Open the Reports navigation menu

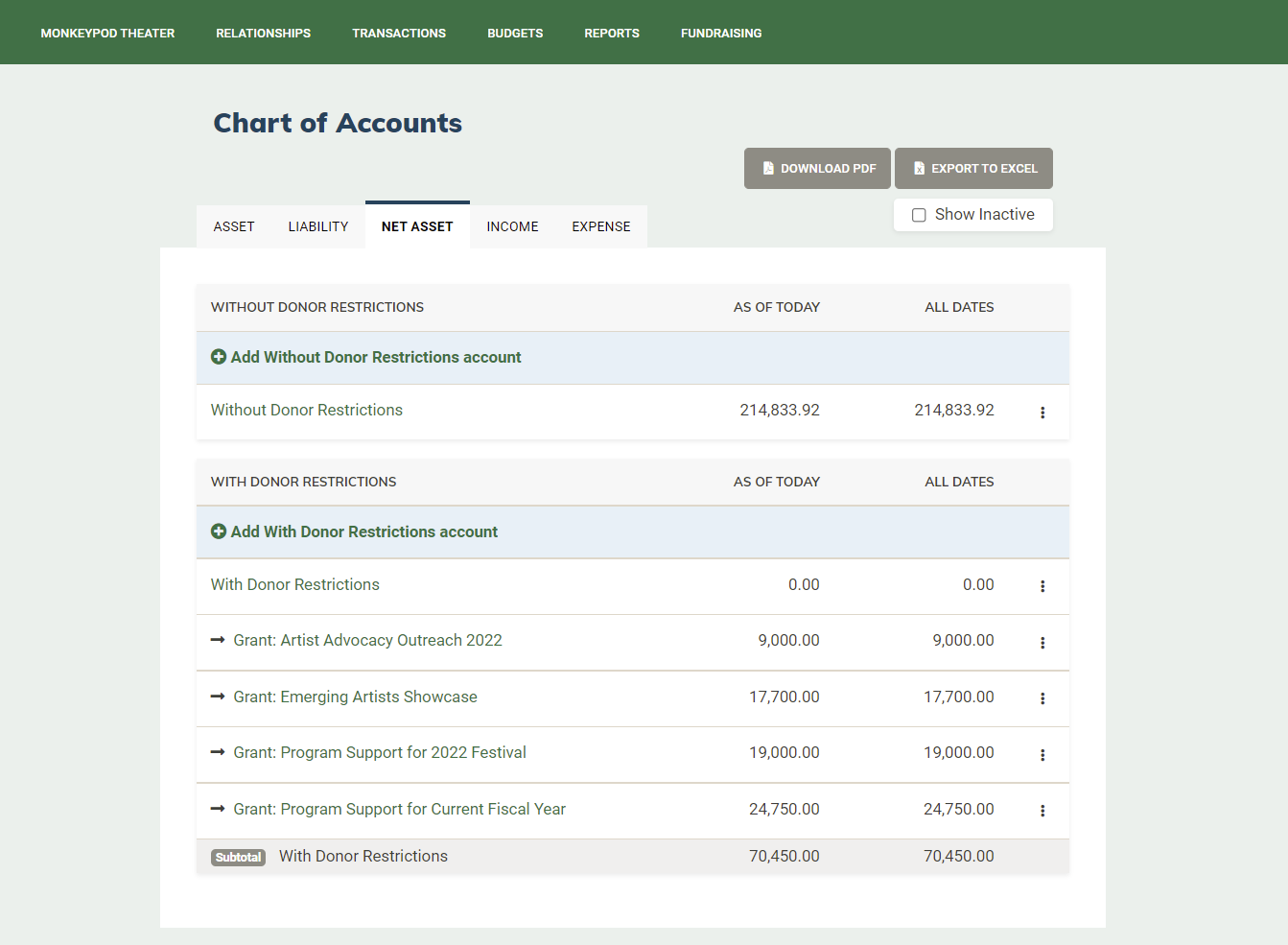(x=612, y=33)
